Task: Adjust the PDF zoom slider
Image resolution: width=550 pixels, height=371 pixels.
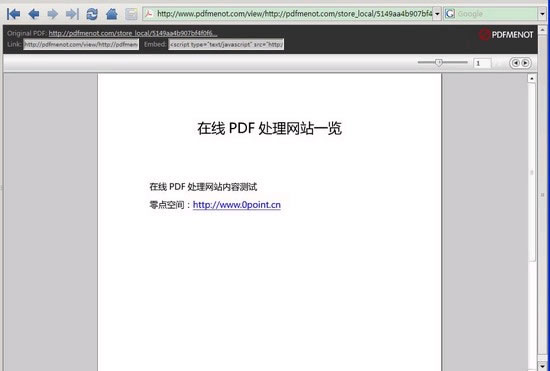Action: (x=438, y=62)
